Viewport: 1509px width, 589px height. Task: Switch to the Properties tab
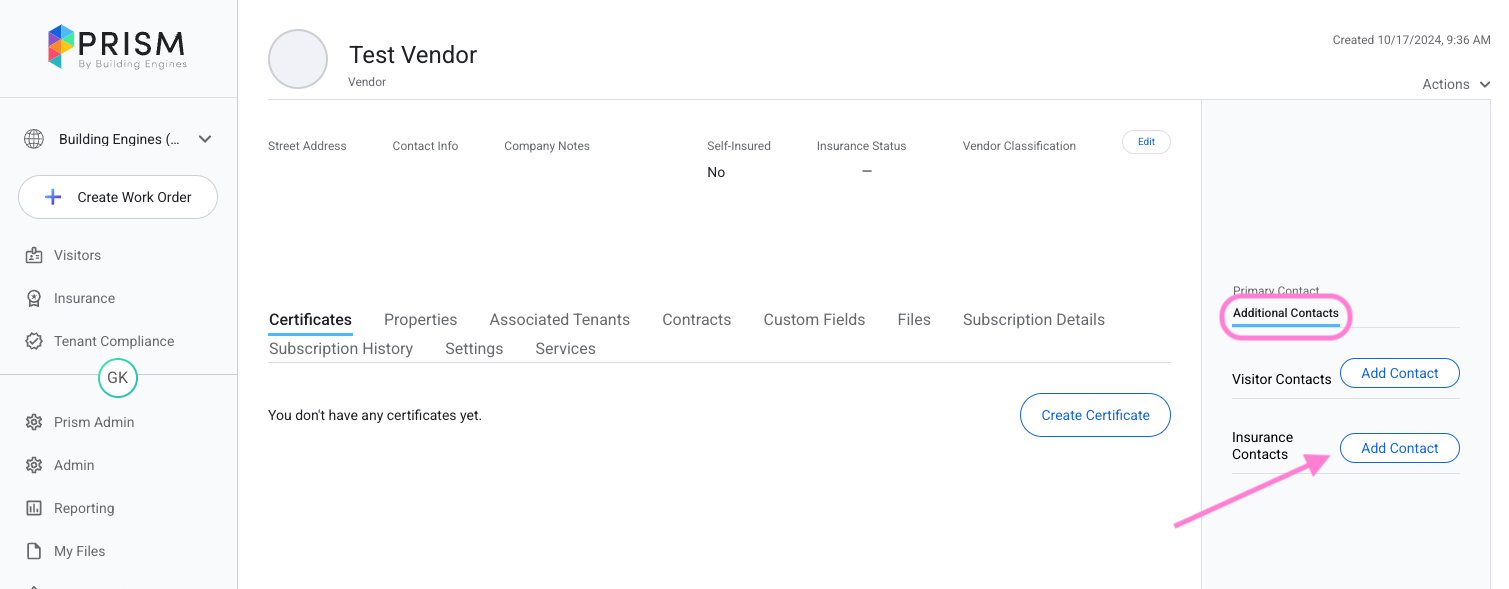click(420, 320)
